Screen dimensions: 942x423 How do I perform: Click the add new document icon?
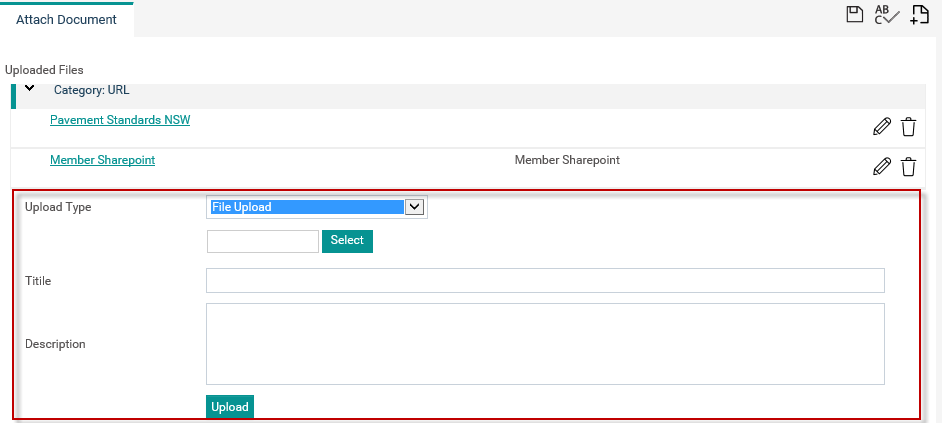(920, 15)
